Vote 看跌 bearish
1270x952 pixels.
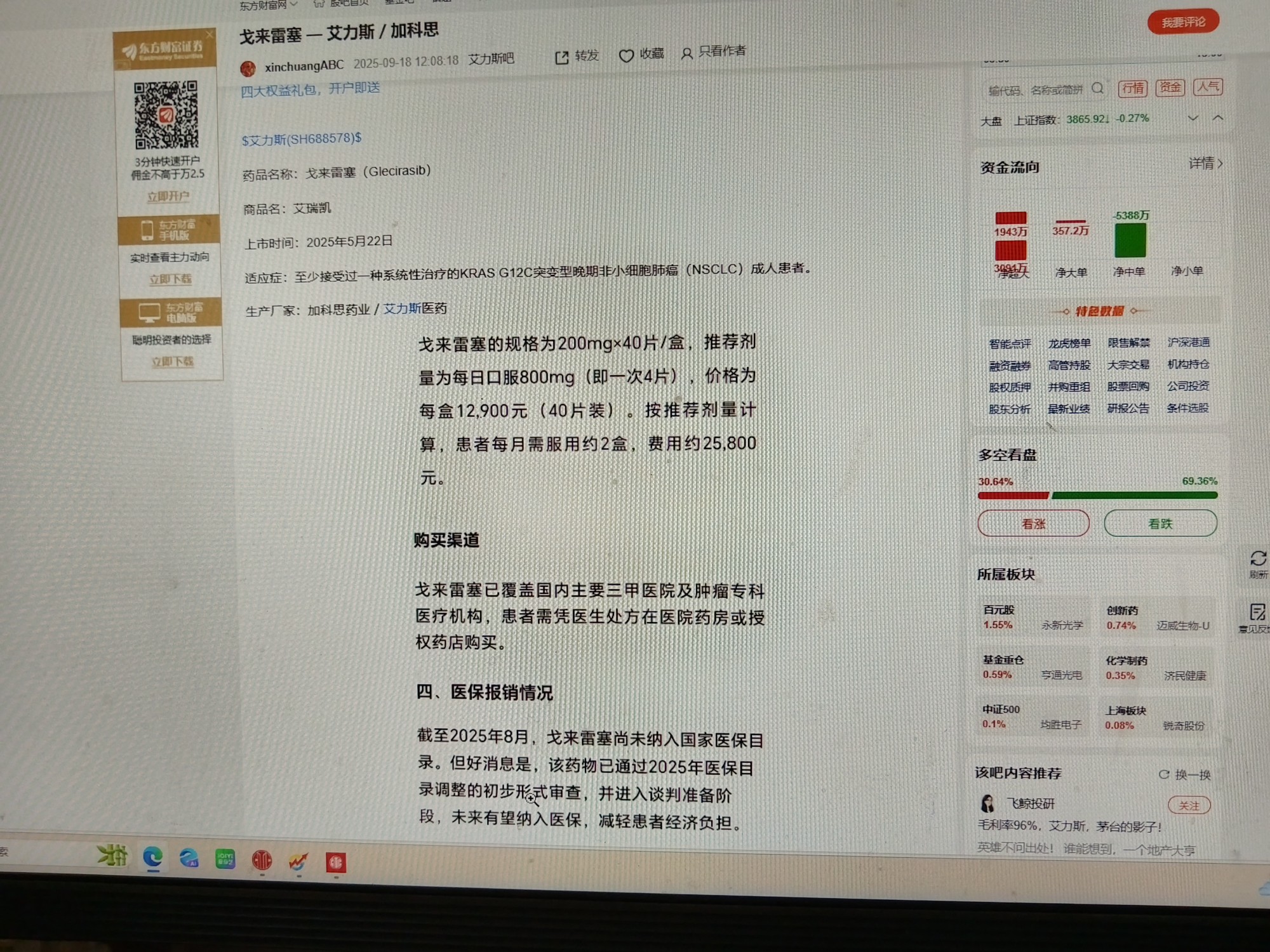pyautogui.click(x=1160, y=524)
